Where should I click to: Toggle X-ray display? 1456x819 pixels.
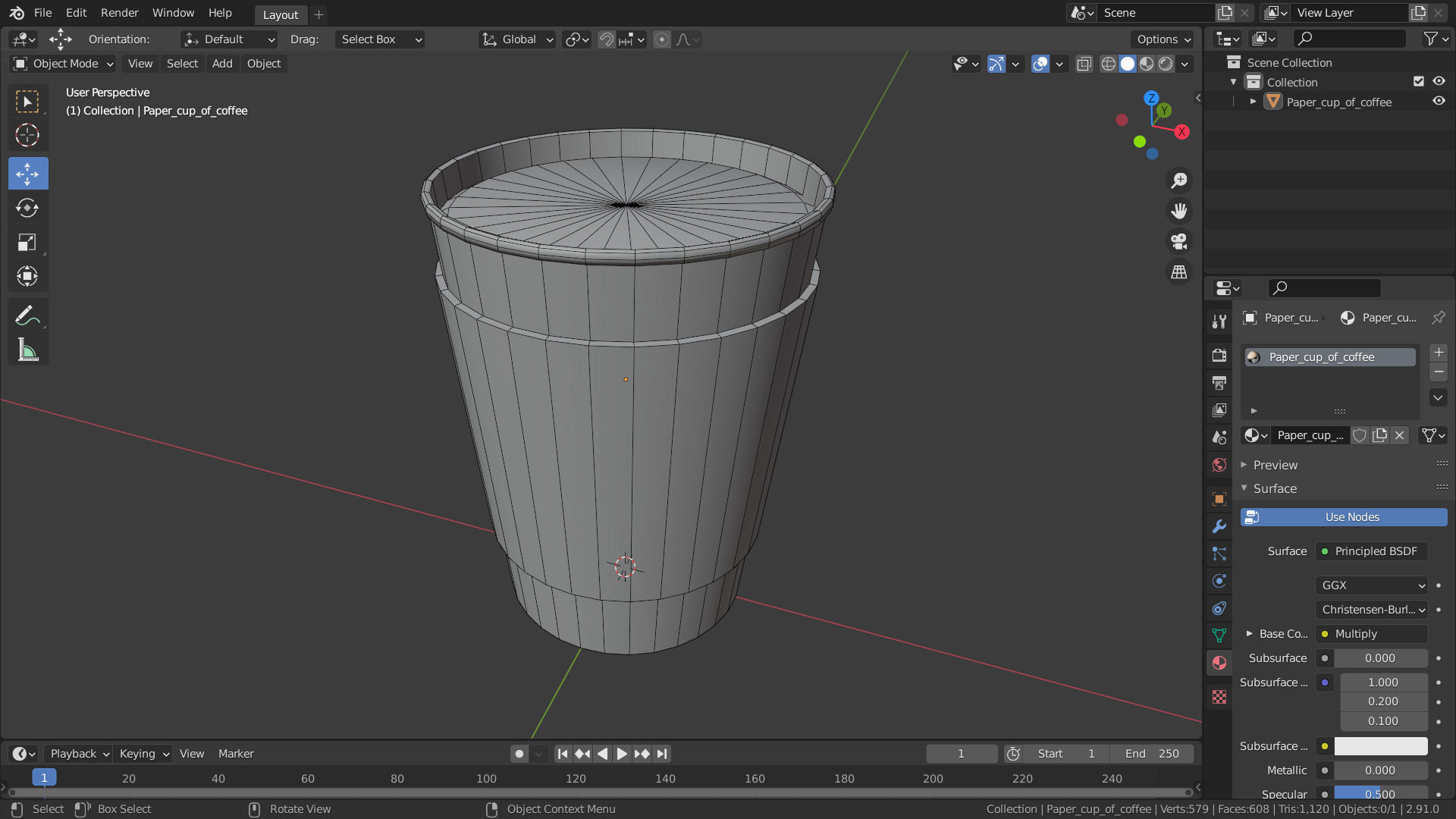click(1084, 64)
